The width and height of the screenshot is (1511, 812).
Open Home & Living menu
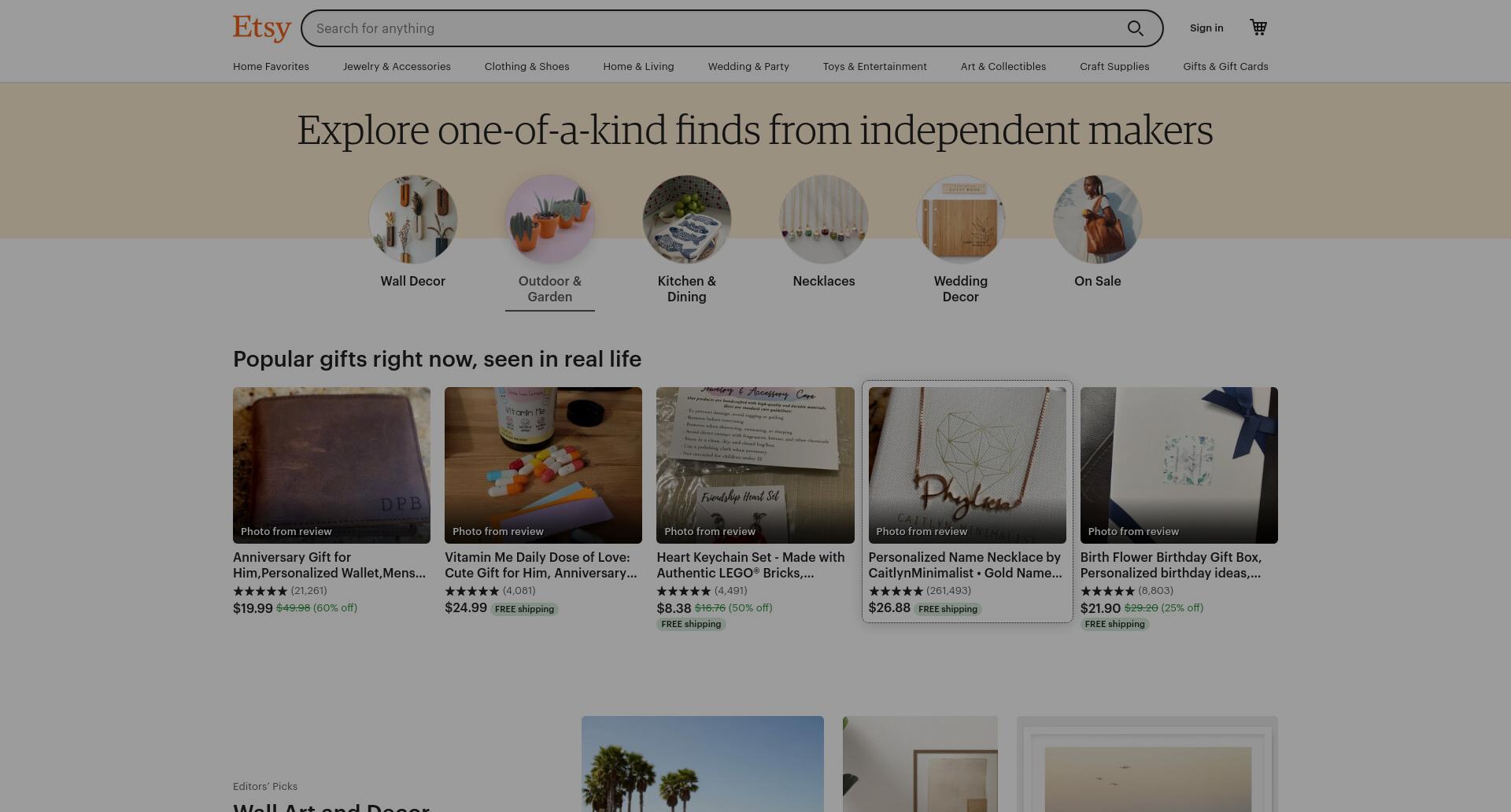(638, 67)
